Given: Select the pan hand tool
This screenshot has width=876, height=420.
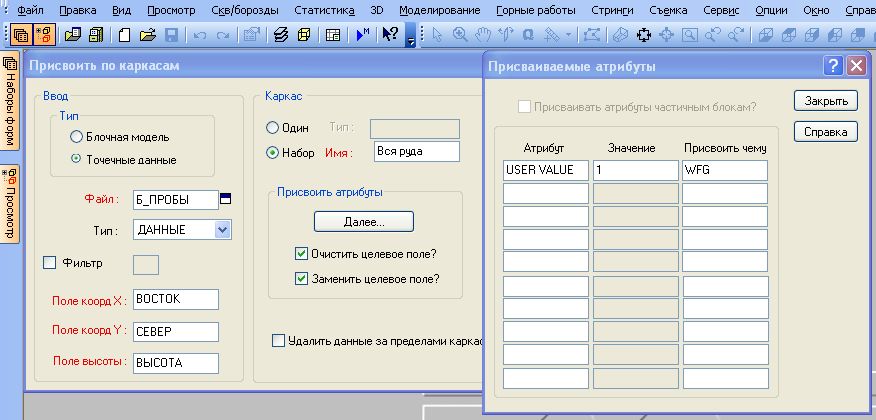Looking at the screenshot, I should [483, 35].
